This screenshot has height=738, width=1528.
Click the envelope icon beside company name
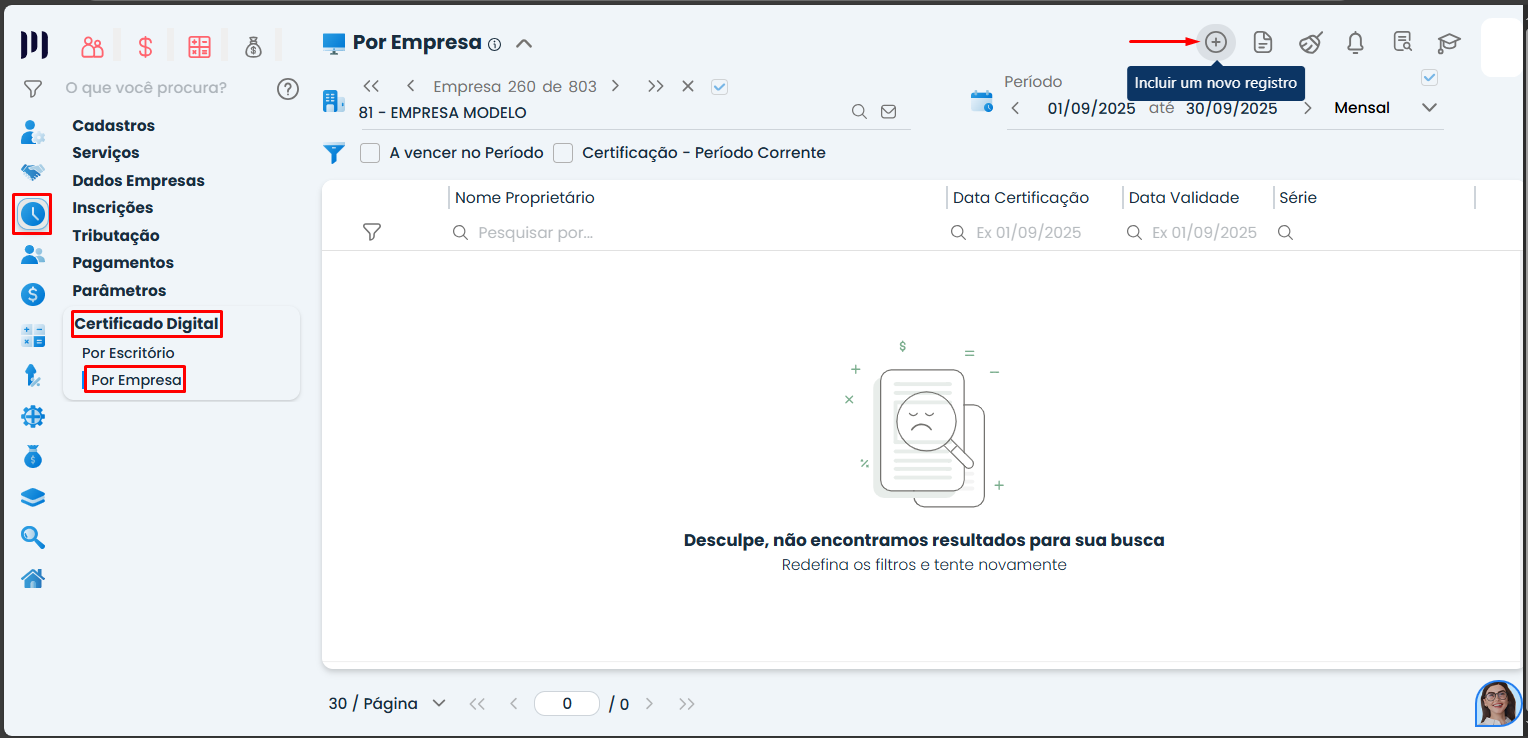tap(888, 112)
